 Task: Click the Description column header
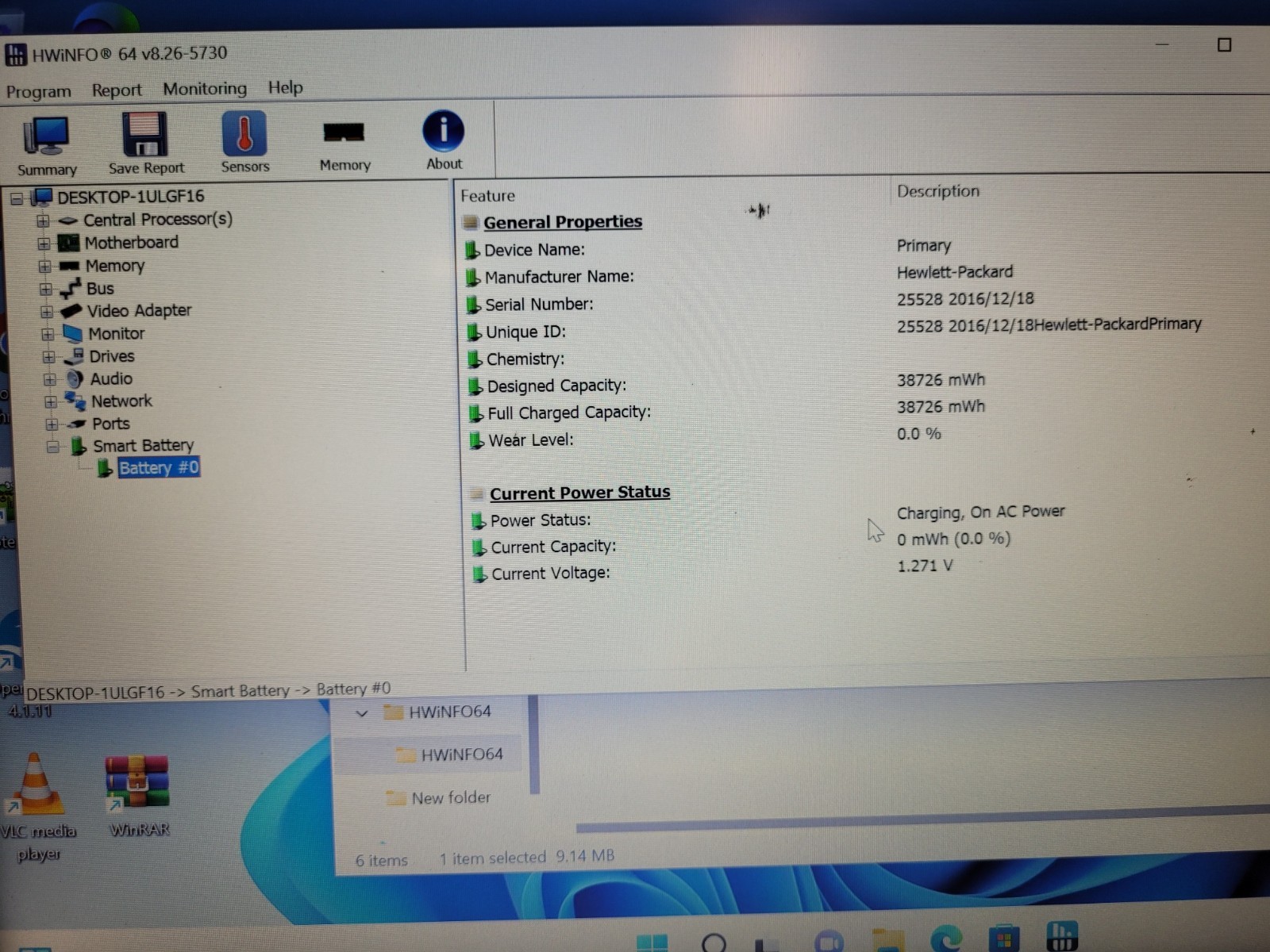tap(938, 191)
